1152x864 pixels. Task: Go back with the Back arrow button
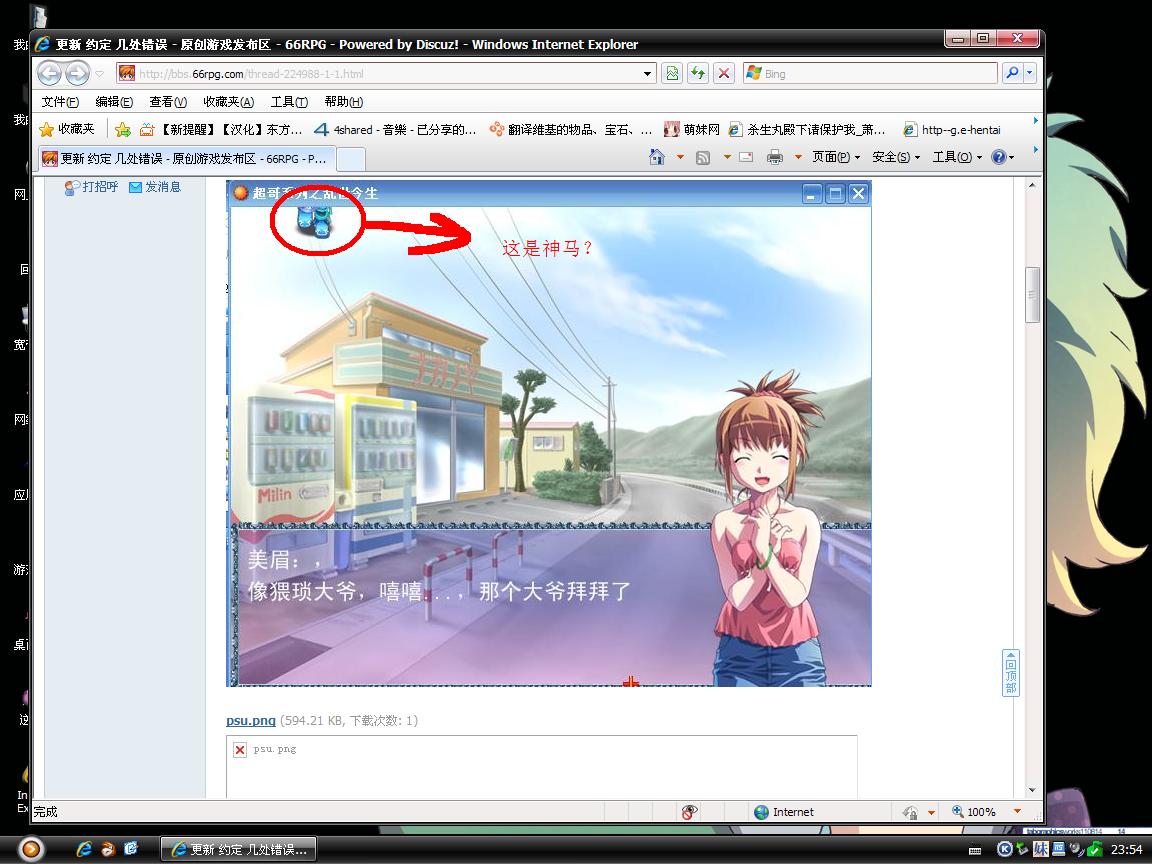[x=50, y=73]
